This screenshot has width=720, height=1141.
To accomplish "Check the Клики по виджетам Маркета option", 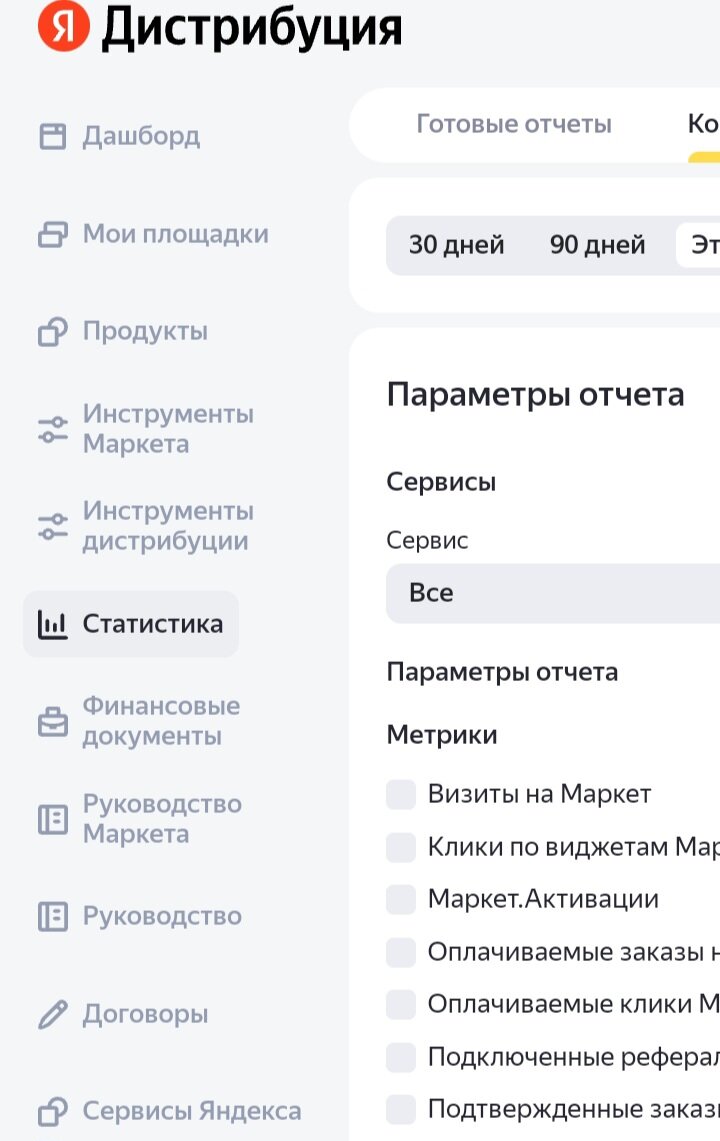I will coord(399,846).
